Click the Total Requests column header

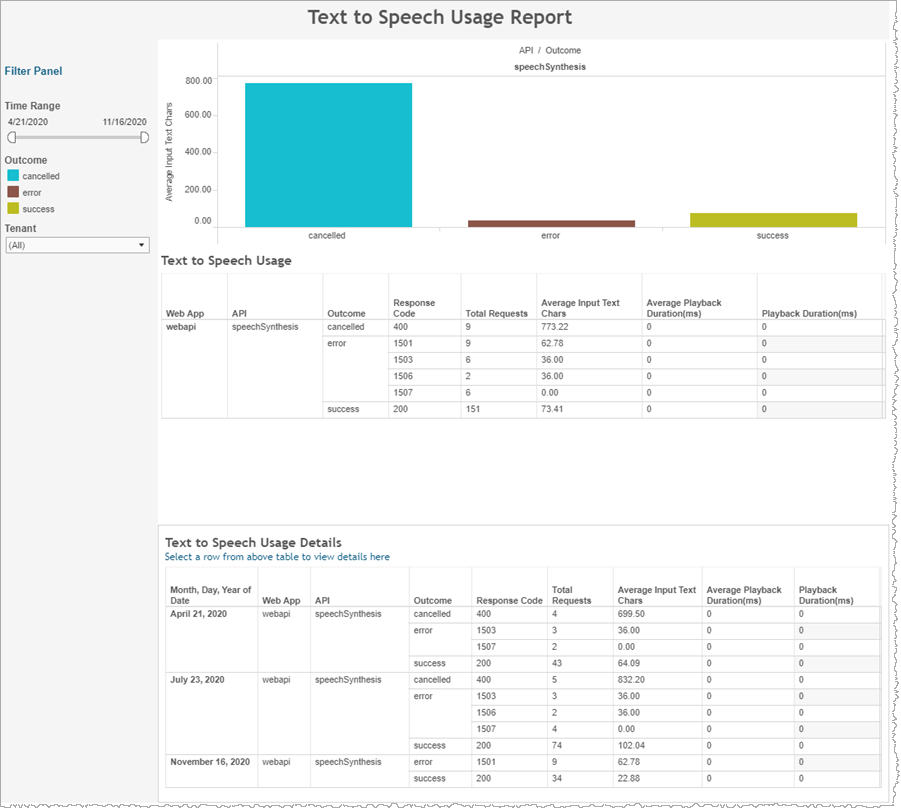coord(496,313)
